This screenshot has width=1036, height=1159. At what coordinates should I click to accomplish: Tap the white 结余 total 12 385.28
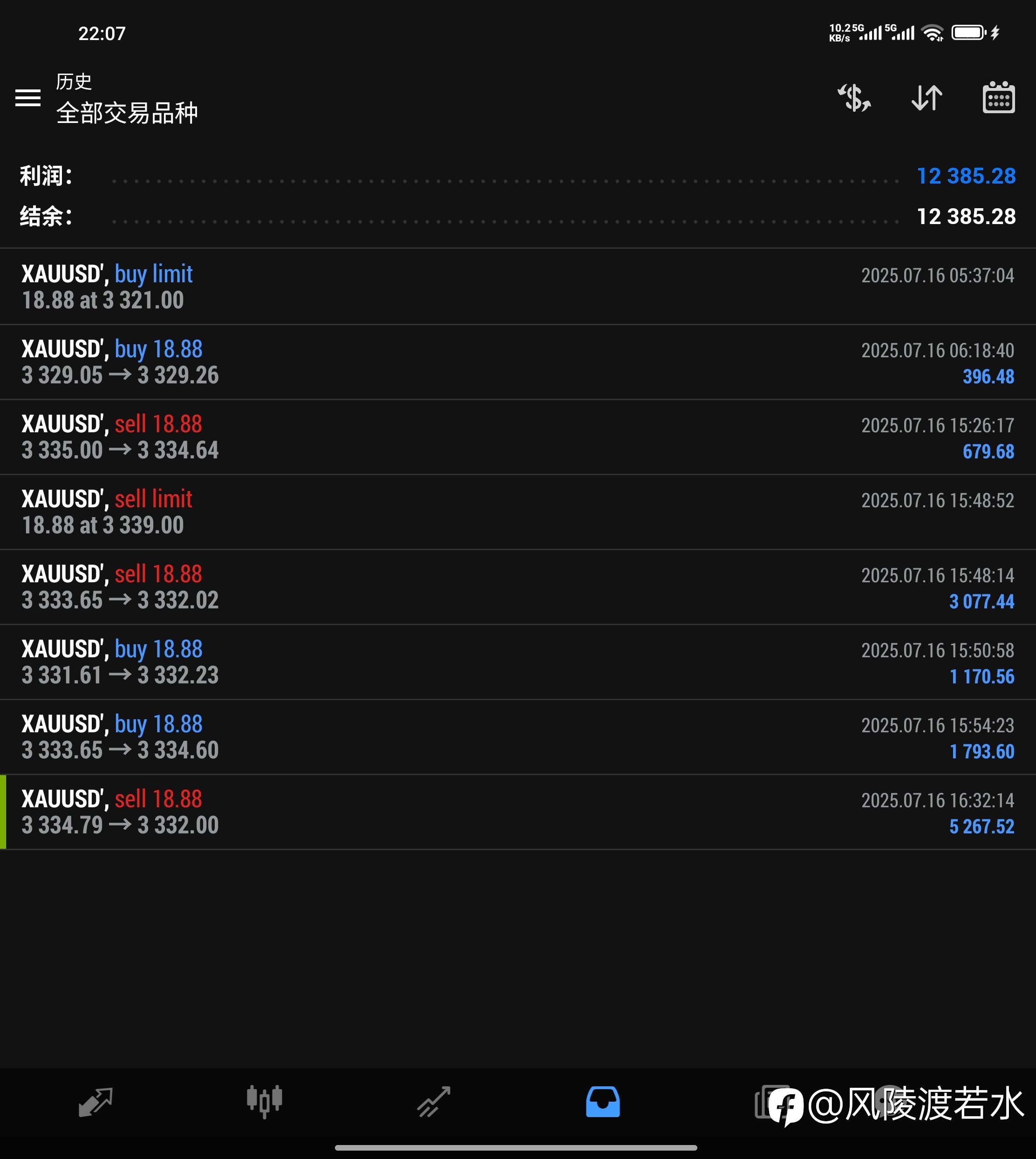point(966,216)
